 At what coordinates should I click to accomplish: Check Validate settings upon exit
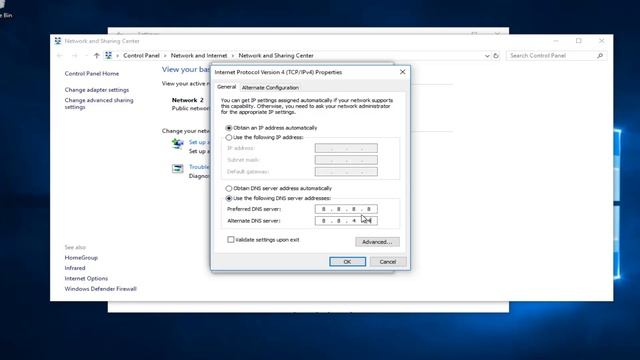point(231,240)
